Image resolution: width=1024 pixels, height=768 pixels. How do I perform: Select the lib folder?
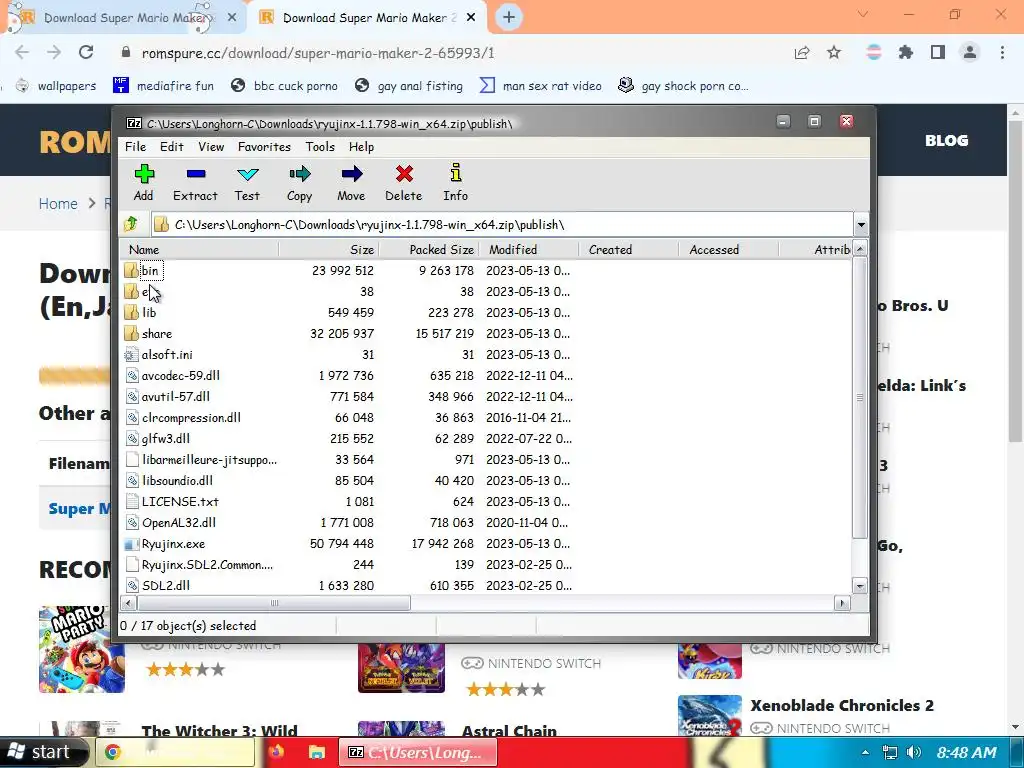pyautogui.click(x=149, y=312)
